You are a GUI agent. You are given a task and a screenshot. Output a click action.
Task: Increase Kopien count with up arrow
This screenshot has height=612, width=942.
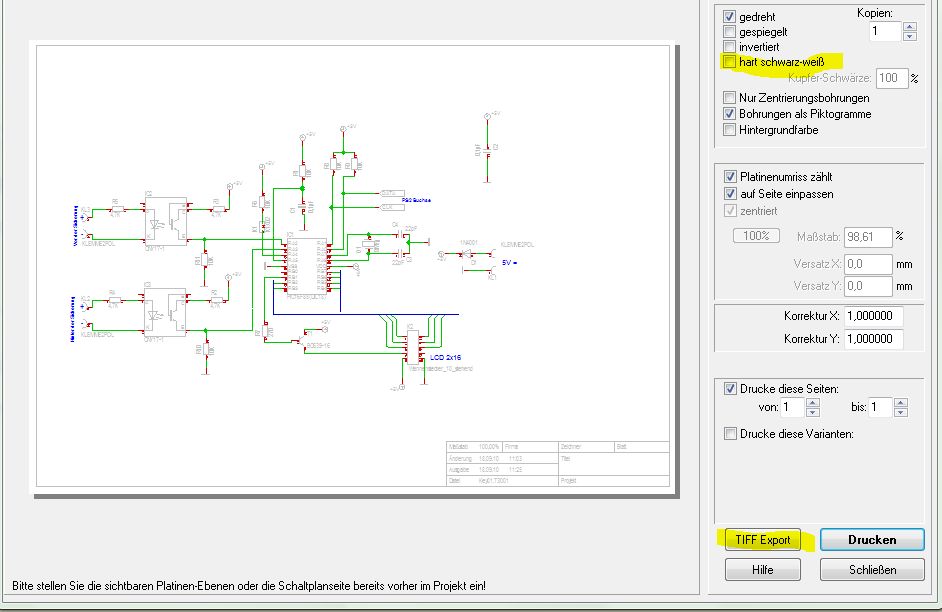pos(910,27)
